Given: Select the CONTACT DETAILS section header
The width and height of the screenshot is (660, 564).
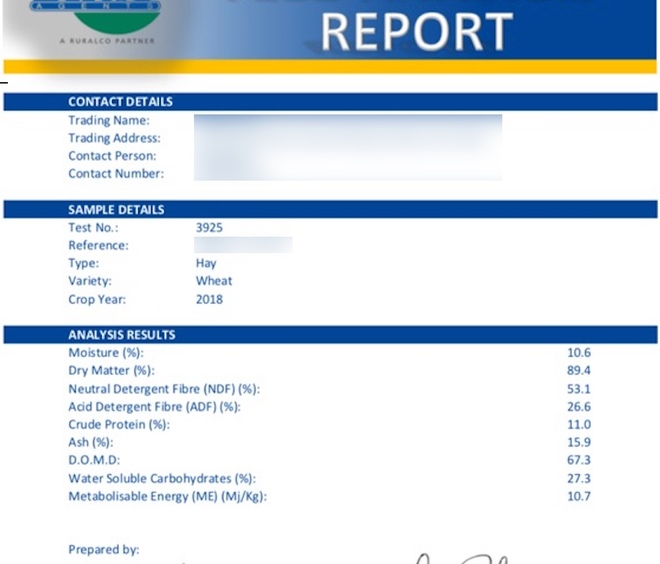Looking at the screenshot, I should click(120, 102).
